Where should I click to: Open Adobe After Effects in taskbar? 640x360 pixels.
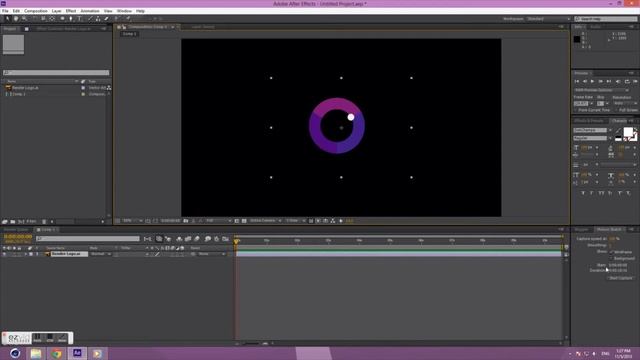pos(77,353)
